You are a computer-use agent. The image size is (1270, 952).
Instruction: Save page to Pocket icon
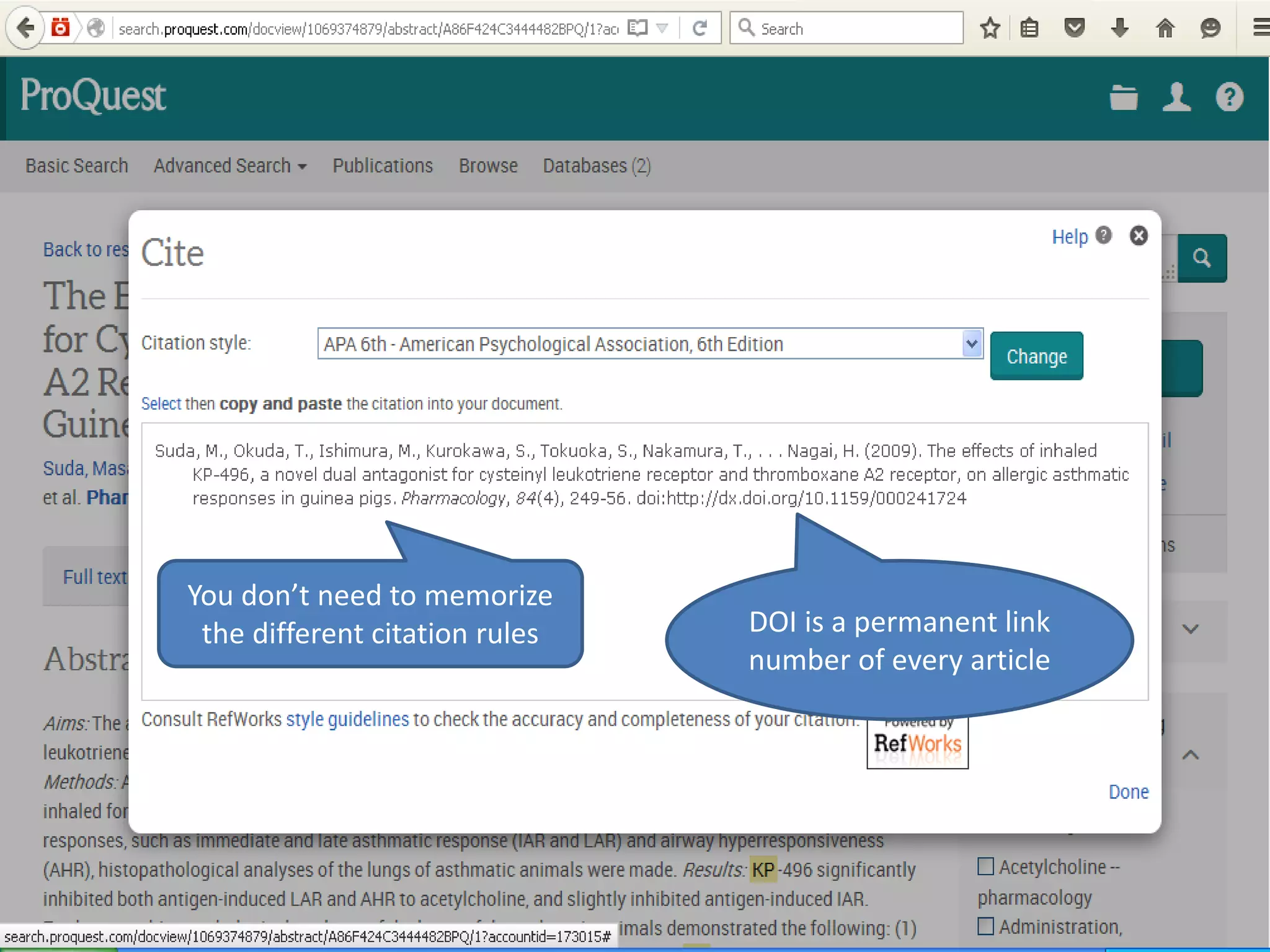tap(1075, 28)
